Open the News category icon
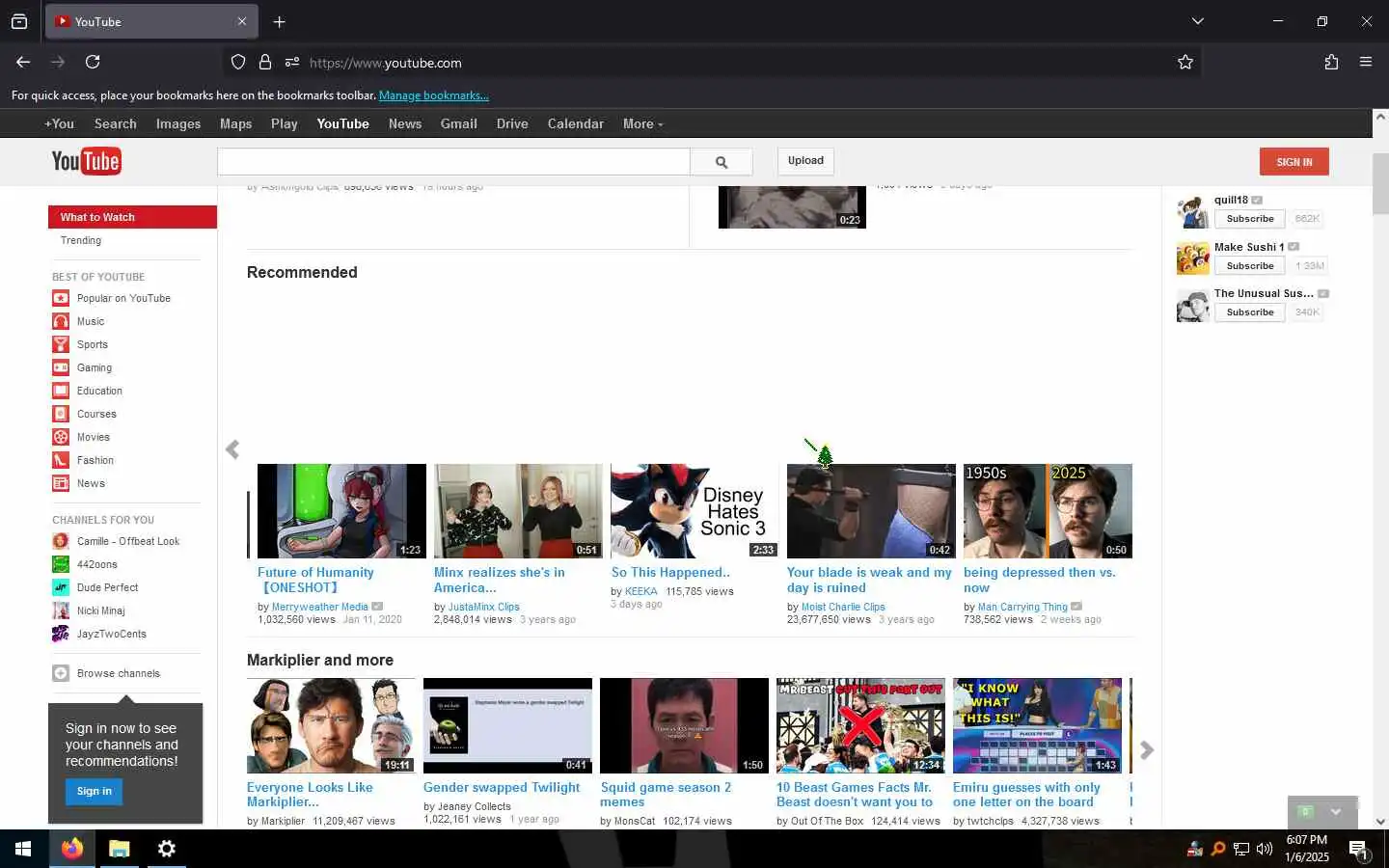1389x868 pixels. [61, 483]
